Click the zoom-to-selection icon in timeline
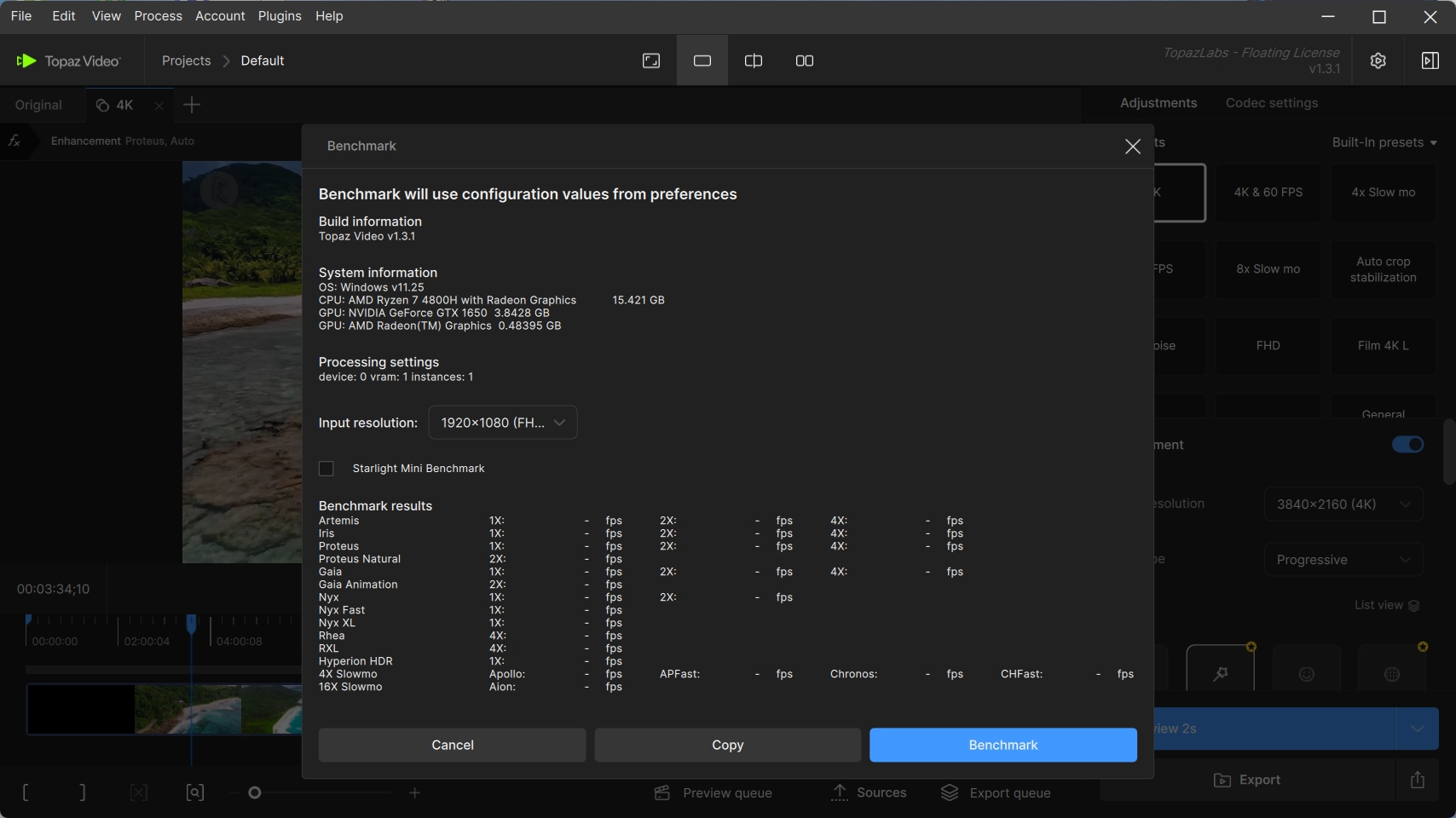The width and height of the screenshot is (1456, 818). click(195, 792)
